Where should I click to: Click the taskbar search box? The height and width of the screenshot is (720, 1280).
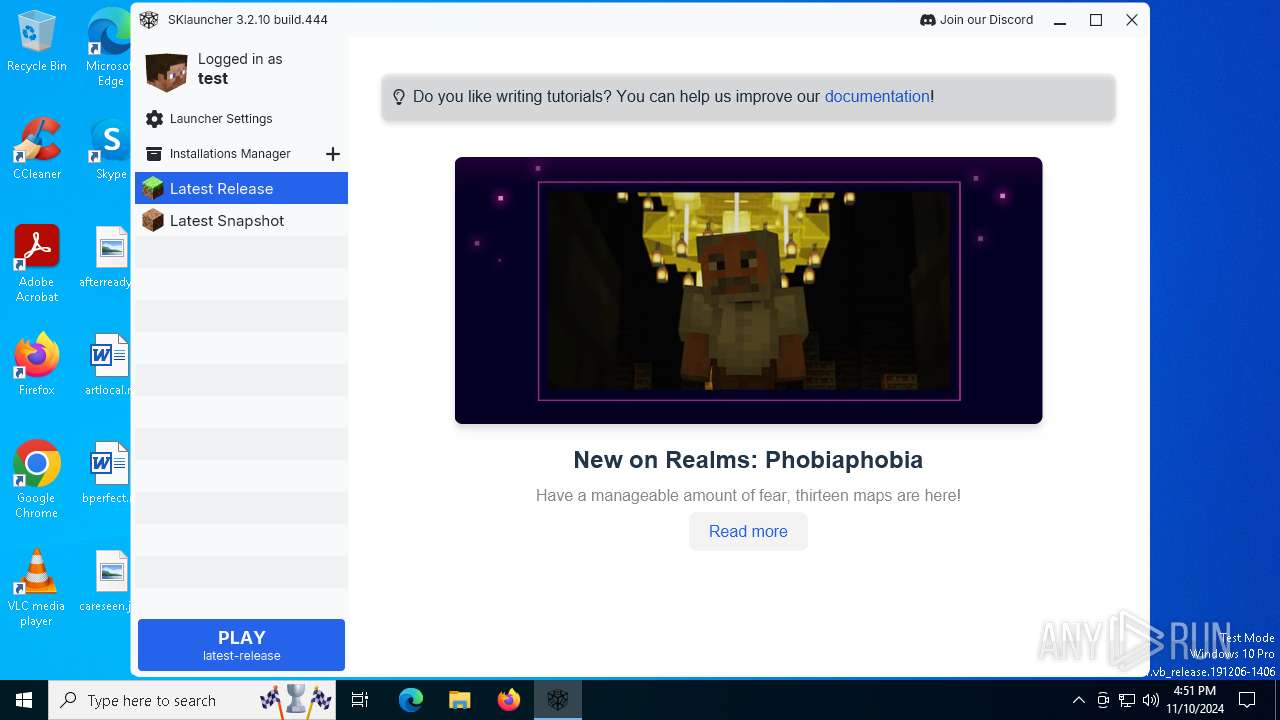(x=192, y=700)
